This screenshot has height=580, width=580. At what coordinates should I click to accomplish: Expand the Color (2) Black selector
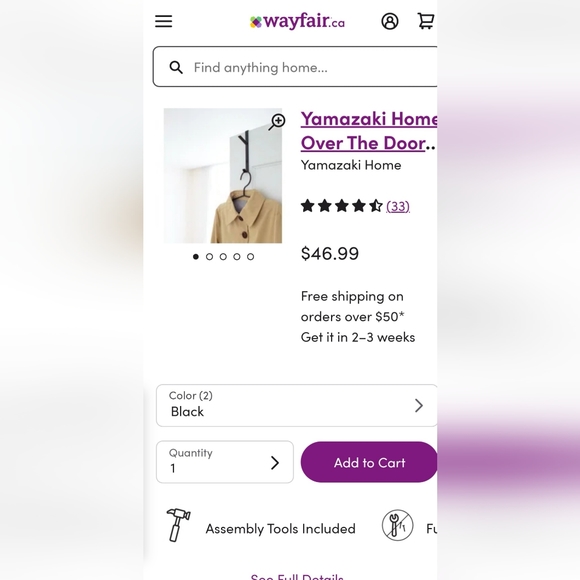[x=297, y=405]
